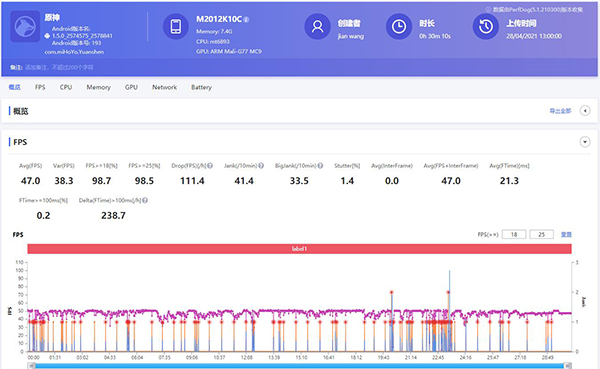Click the Delta(FTime) value 238.7
This screenshot has height=369, width=600.
(113, 216)
